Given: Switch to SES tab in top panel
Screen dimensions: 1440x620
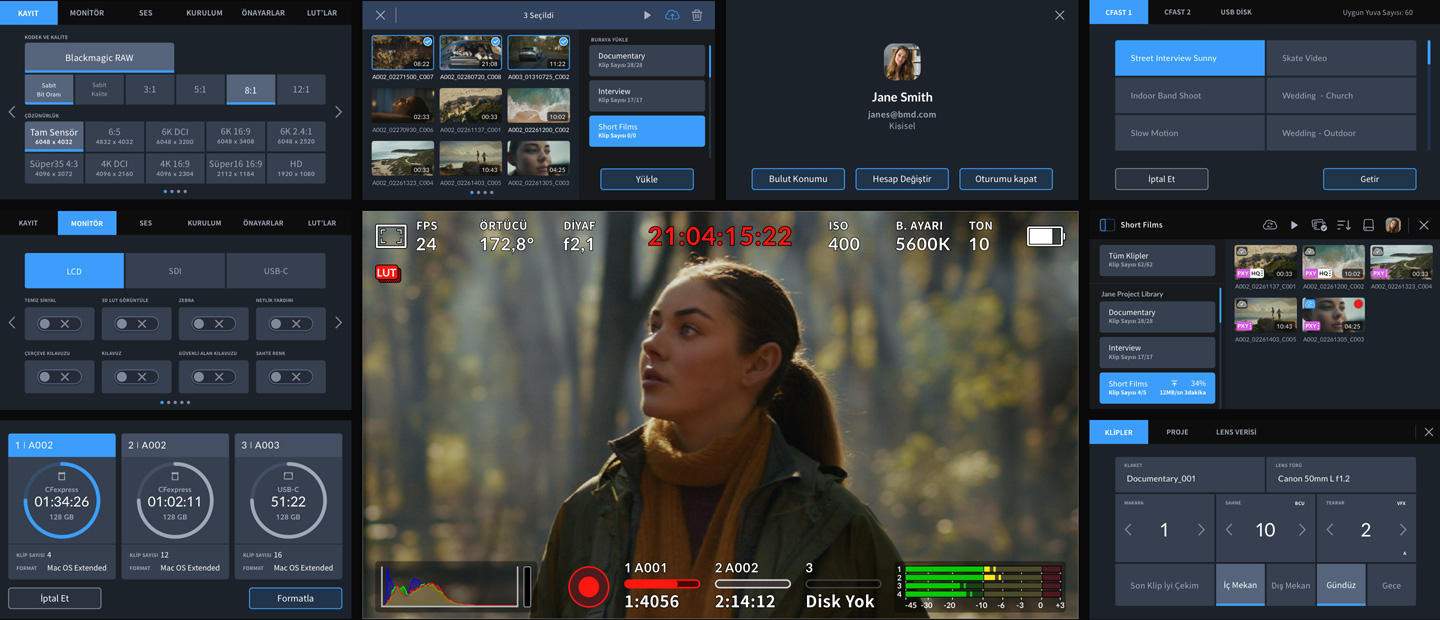Looking at the screenshot, I should [146, 13].
